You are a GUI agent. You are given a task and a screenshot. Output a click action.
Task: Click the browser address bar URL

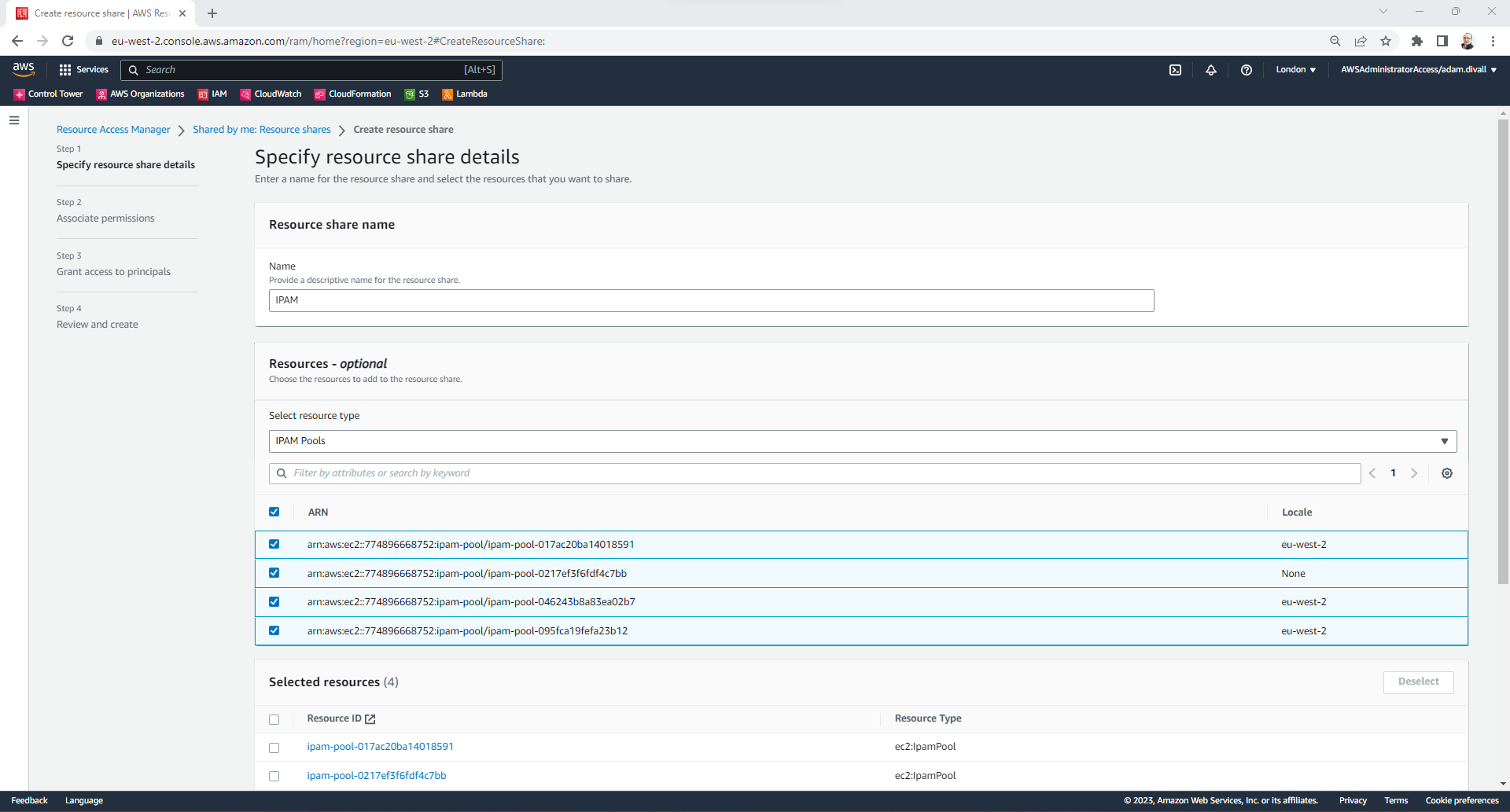point(328,41)
